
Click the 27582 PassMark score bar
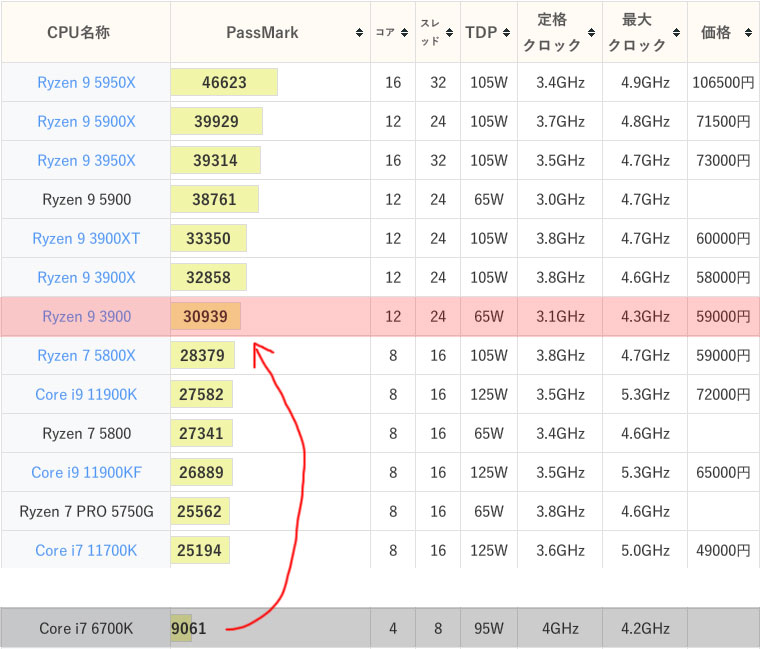pos(202,395)
